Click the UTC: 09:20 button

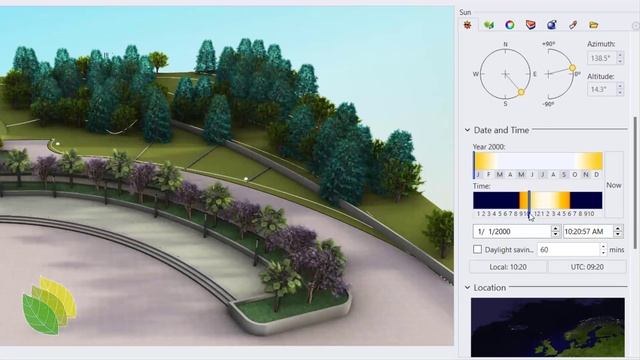[x=587, y=267]
